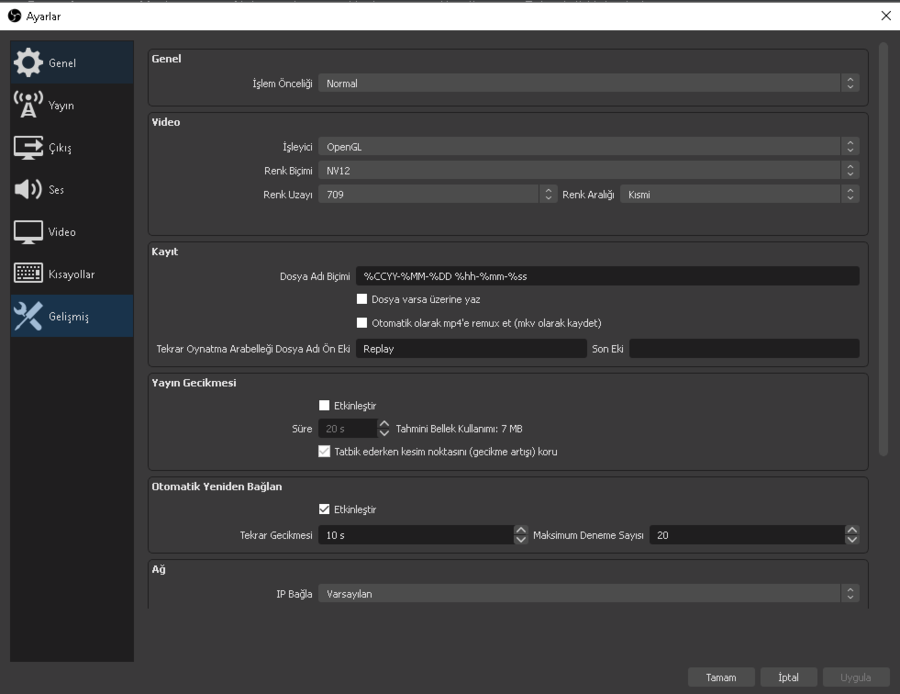Viewport: 900px width, 694px height.
Task: Switch to Yayın settings tab
Action: point(72,105)
